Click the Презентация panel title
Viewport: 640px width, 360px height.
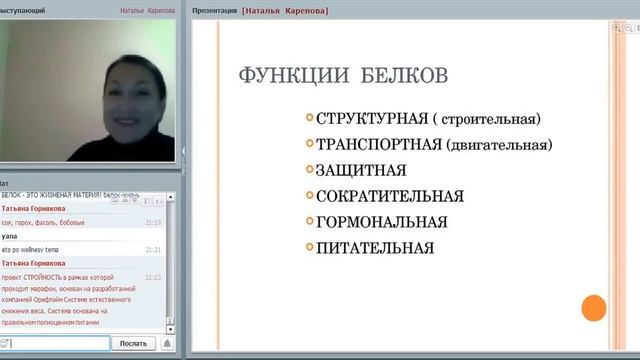214,11
